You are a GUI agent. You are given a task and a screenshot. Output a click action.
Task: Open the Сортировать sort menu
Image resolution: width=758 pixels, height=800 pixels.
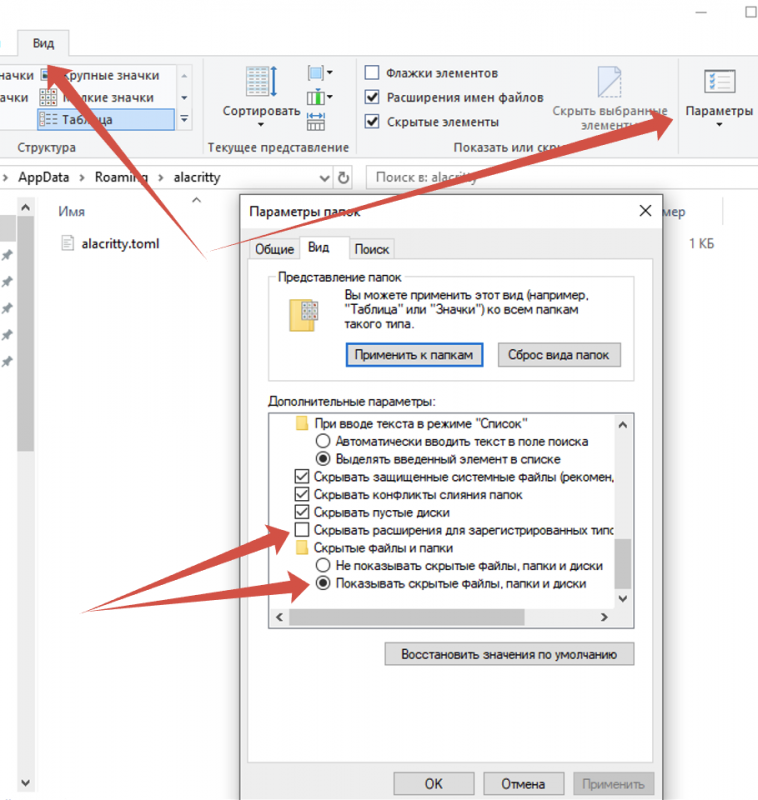261,97
